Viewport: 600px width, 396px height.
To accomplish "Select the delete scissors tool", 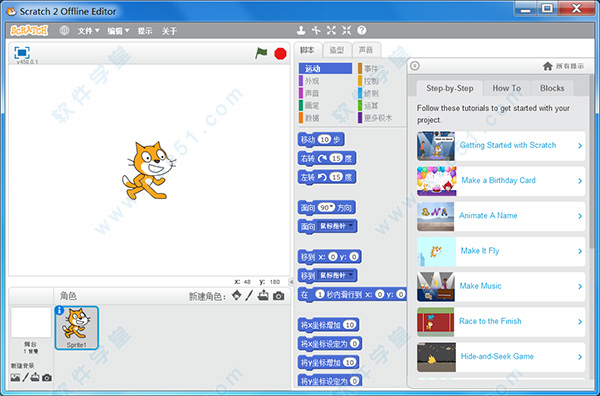I will tap(316, 30).
